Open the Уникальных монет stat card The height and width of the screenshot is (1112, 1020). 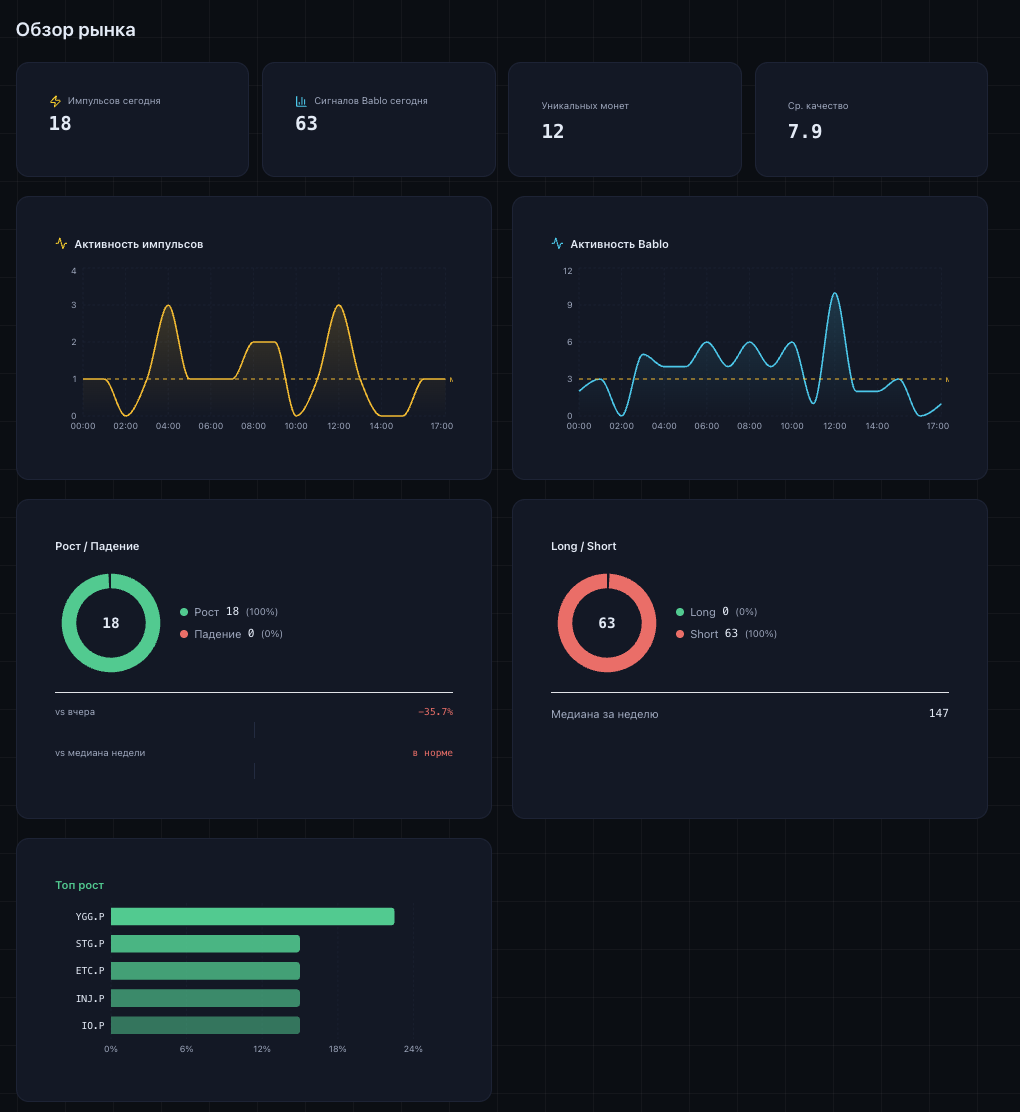(x=624, y=119)
